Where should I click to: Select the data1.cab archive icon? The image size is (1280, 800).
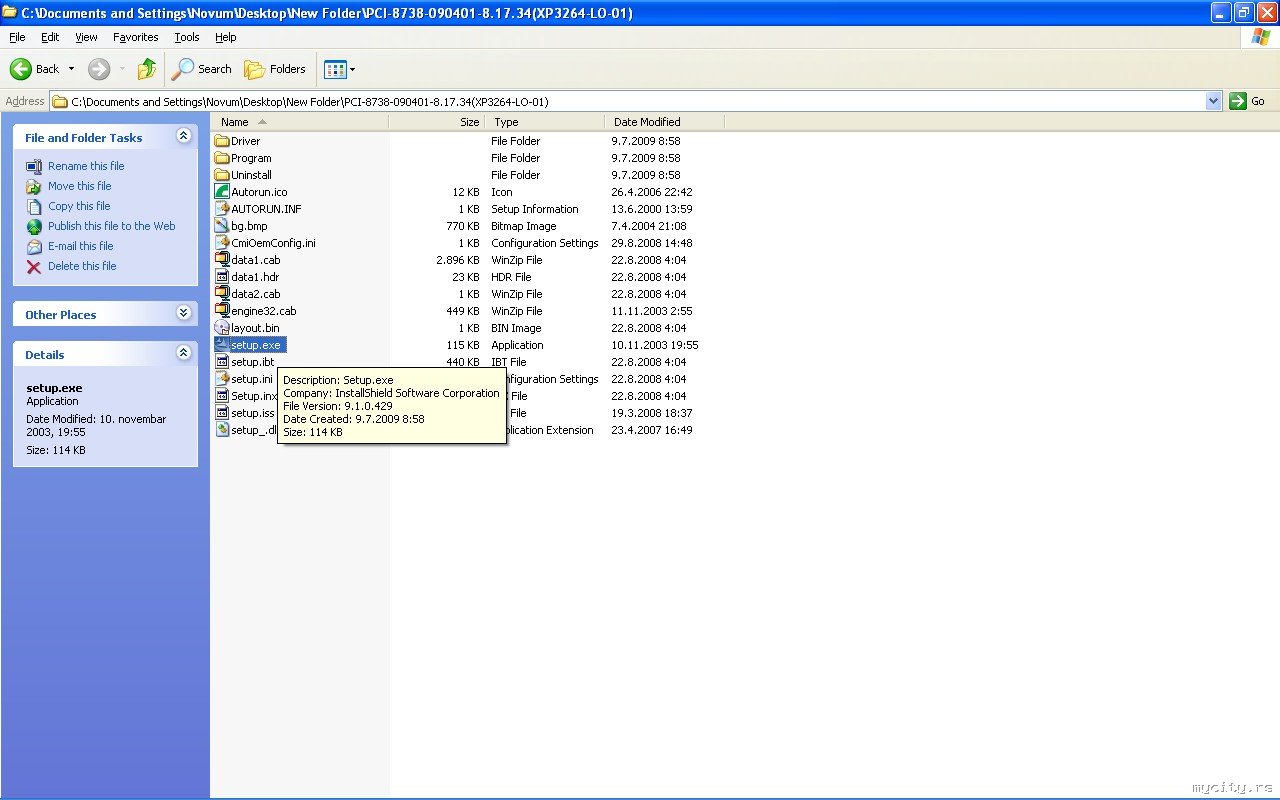tap(222, 260)
